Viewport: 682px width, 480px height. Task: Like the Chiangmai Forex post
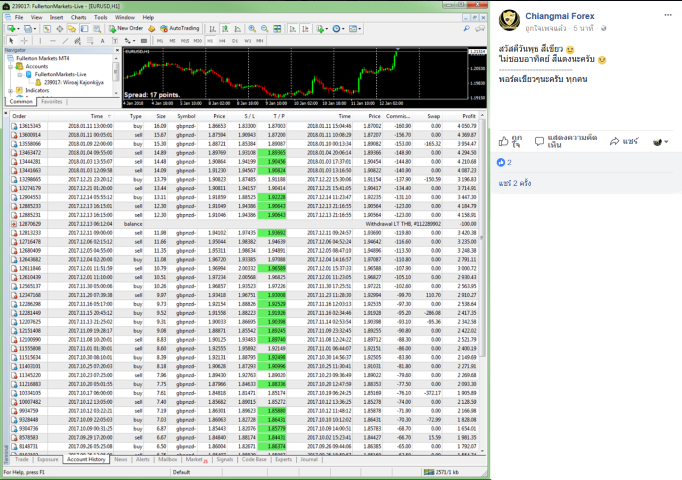point(510,141)
